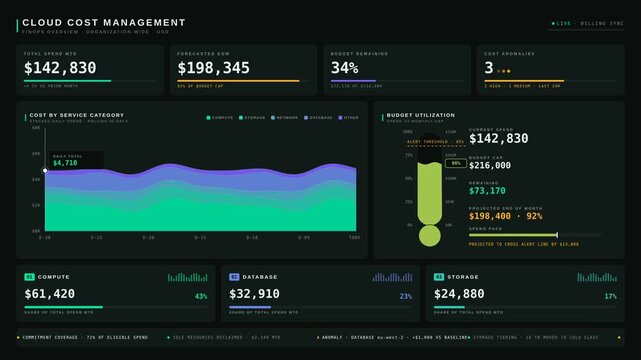The height and width of the screenshot is (360, 641).
Task: Click the Remaining $73,170 value
Action: 487,191
